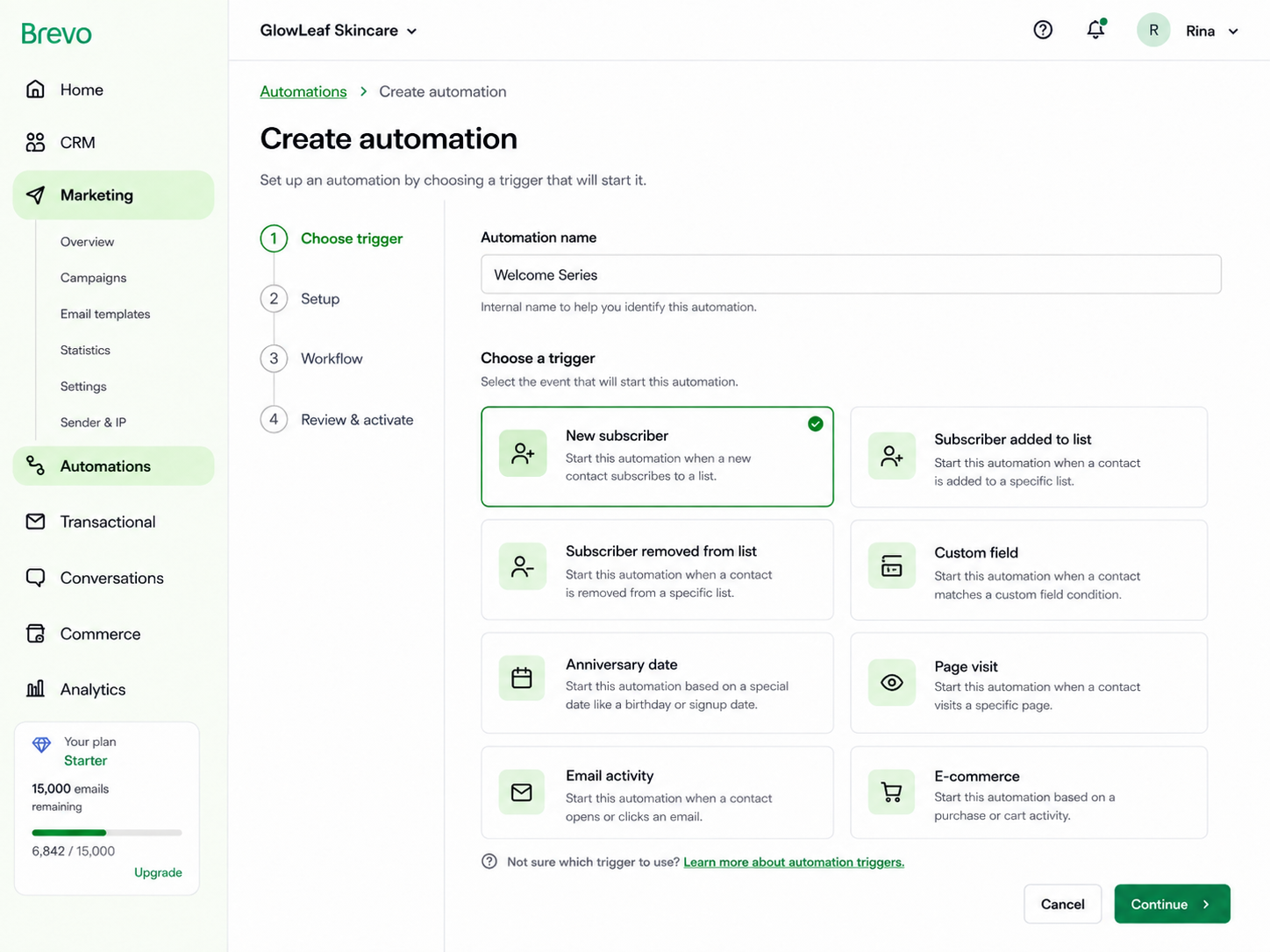Open Learn more about automation triggers link
This screenshot has height=952, width=1270.
(794, 863)
